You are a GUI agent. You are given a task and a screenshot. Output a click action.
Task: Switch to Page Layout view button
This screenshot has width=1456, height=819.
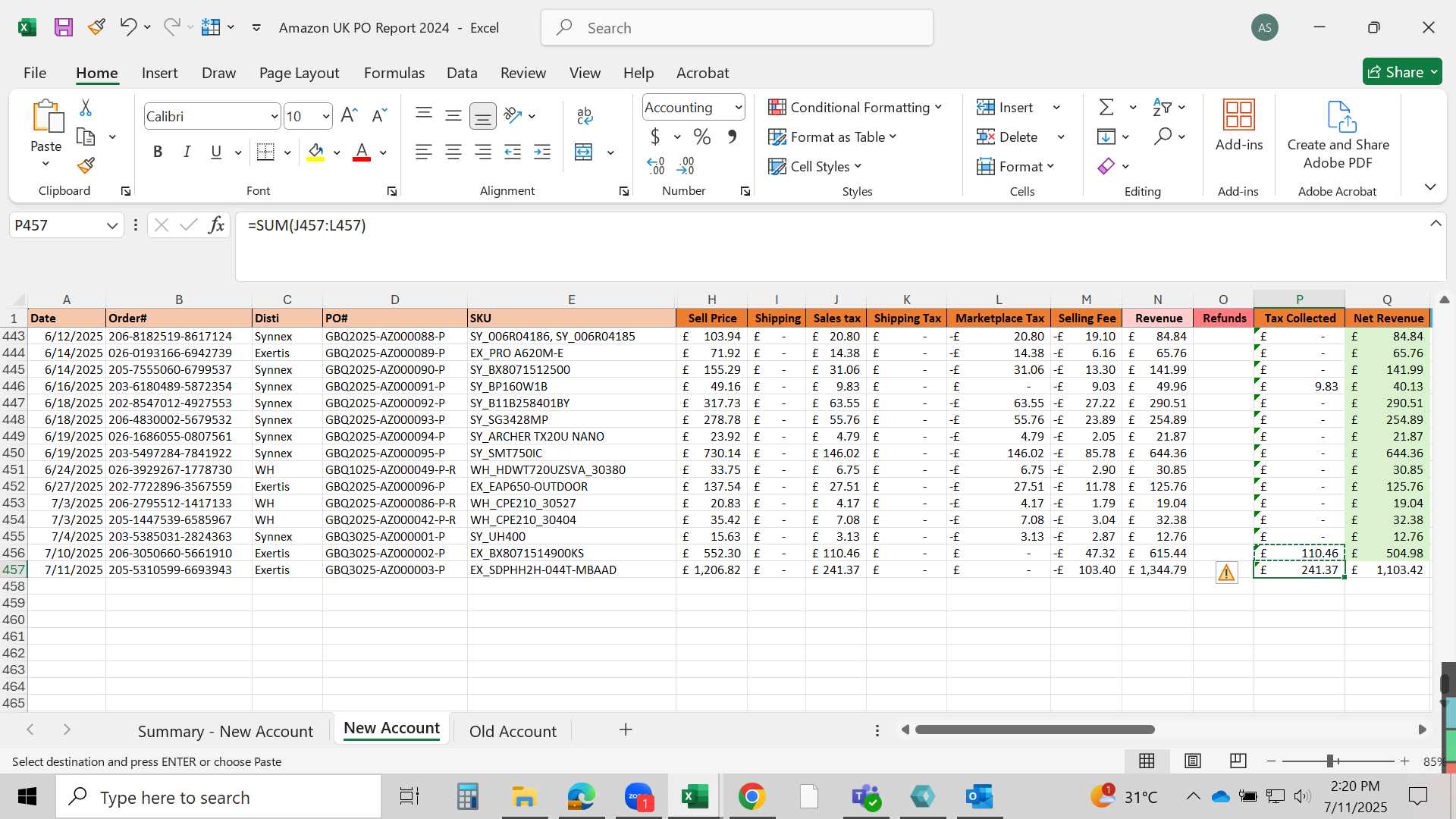(x=1193, y=761)
